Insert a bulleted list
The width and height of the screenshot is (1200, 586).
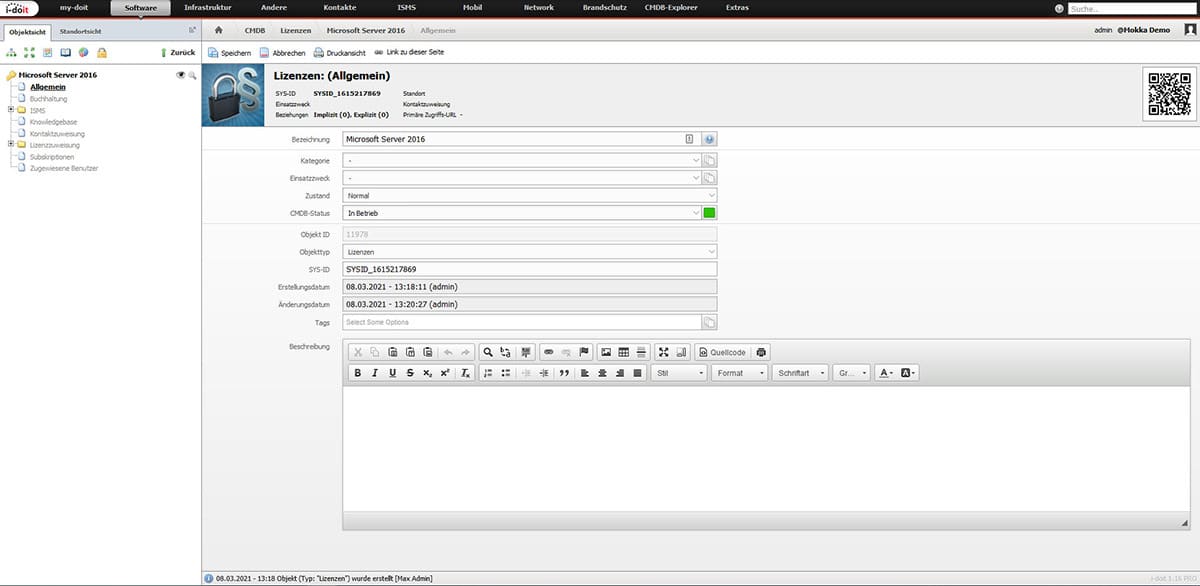click(x=506, y=373)
